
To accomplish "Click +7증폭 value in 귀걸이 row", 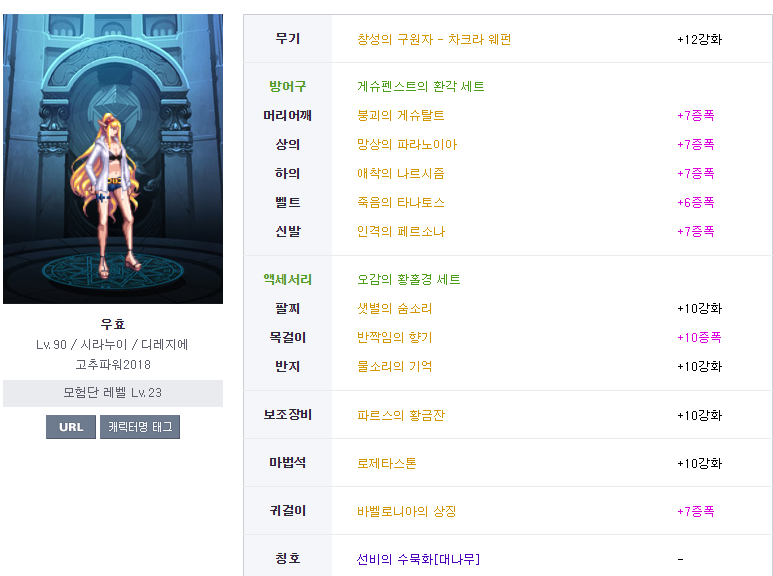I will pos(696,511).
